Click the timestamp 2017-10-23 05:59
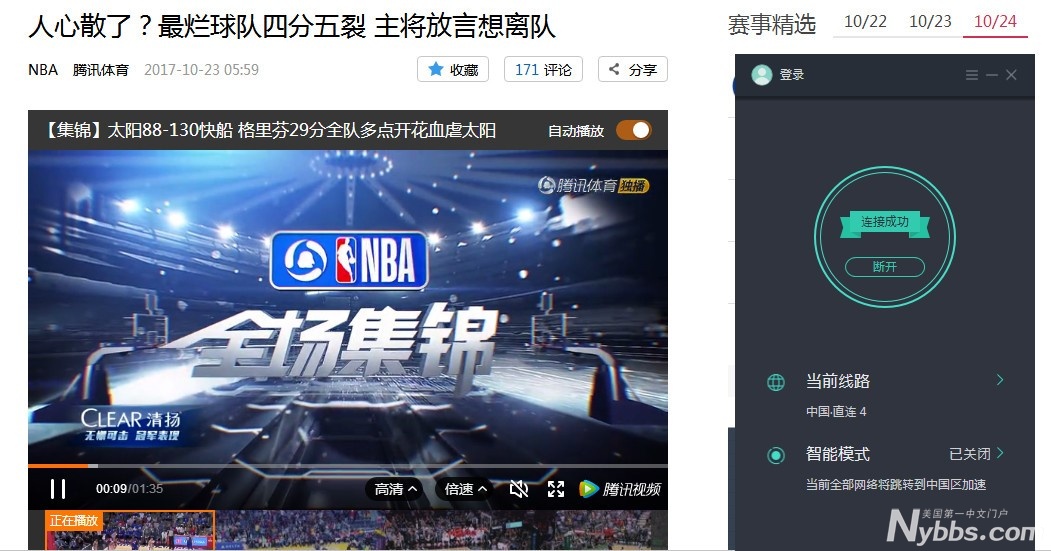Image resolution: width=1051 pixels, height=551 pixels. coord(201,70)
